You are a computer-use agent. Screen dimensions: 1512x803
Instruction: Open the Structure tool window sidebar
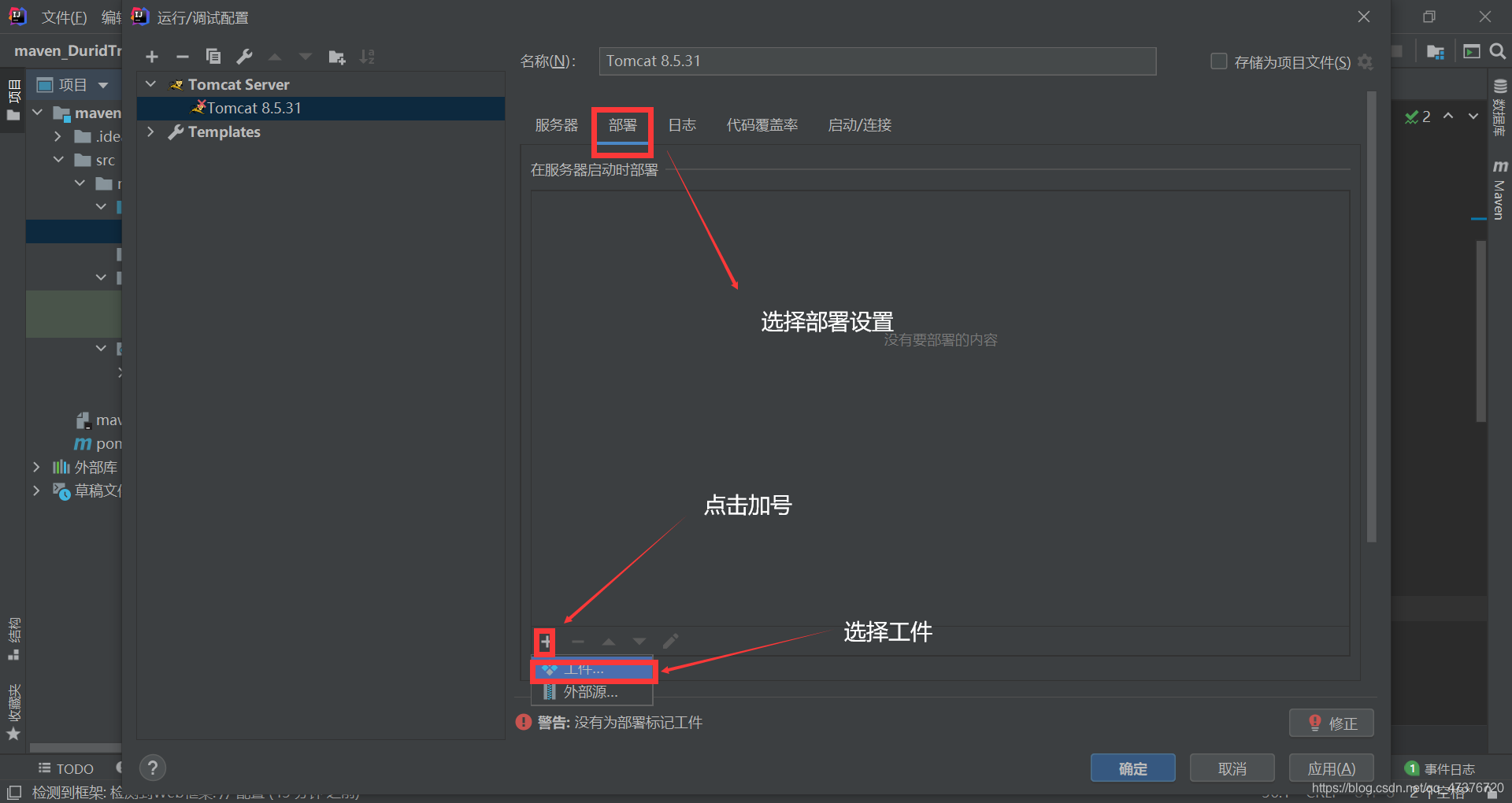pyautogui.click(x=13, y=639)
